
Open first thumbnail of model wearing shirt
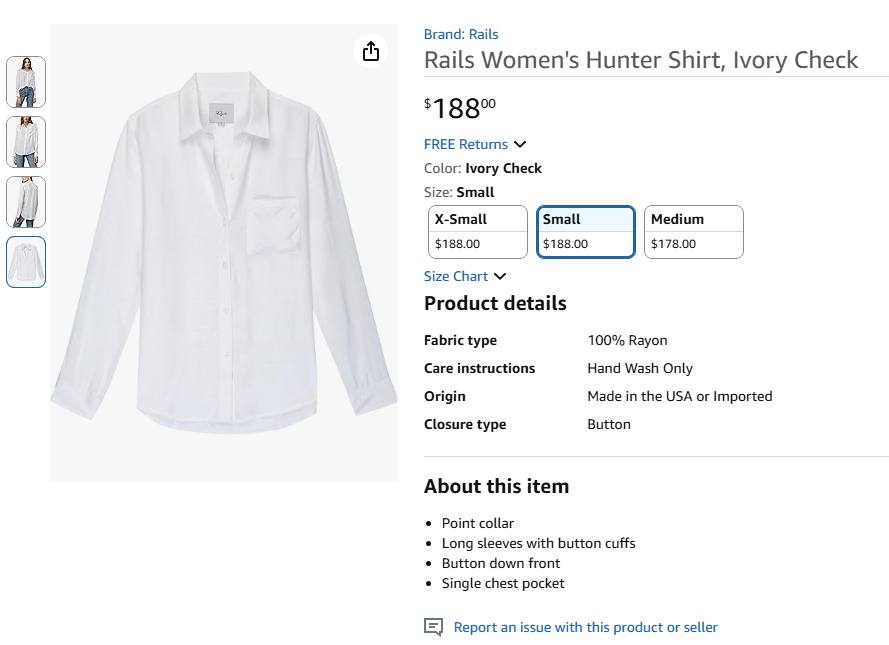pos(26,82)
